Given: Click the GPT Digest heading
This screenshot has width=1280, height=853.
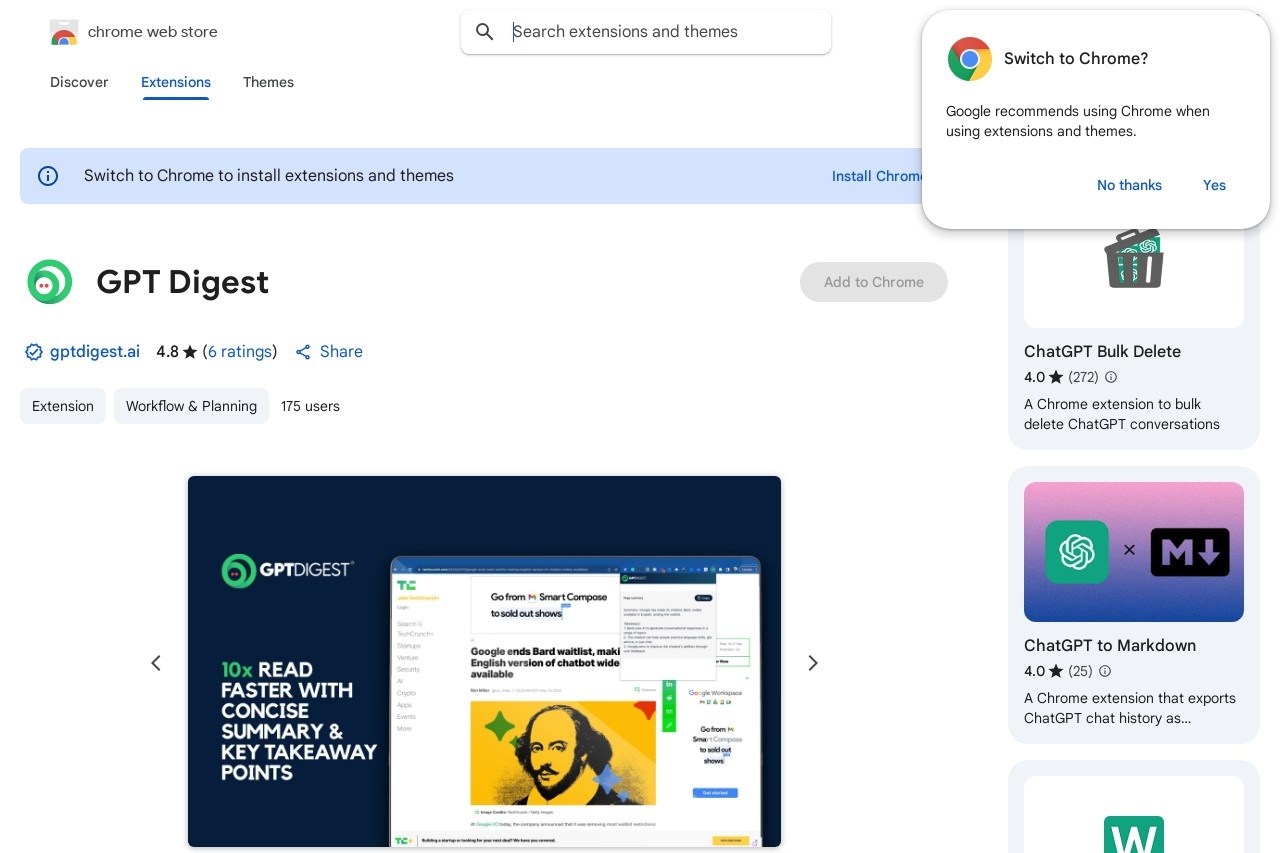Looking at the screenshot, I should 182,282.
